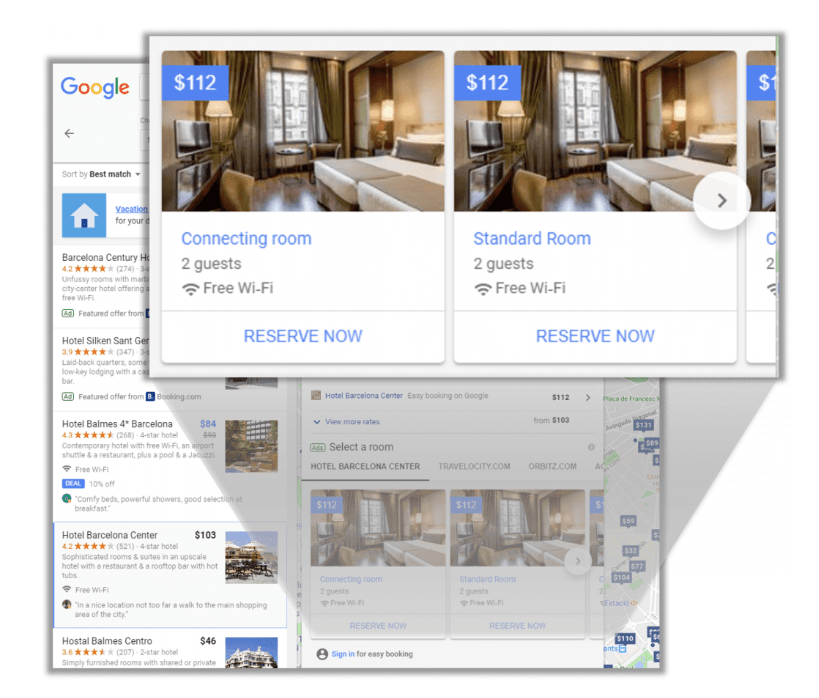Click Hostal Balmes Centro thumbnail photo
Viewport: 819px width, 698px height.
[251, 653]
